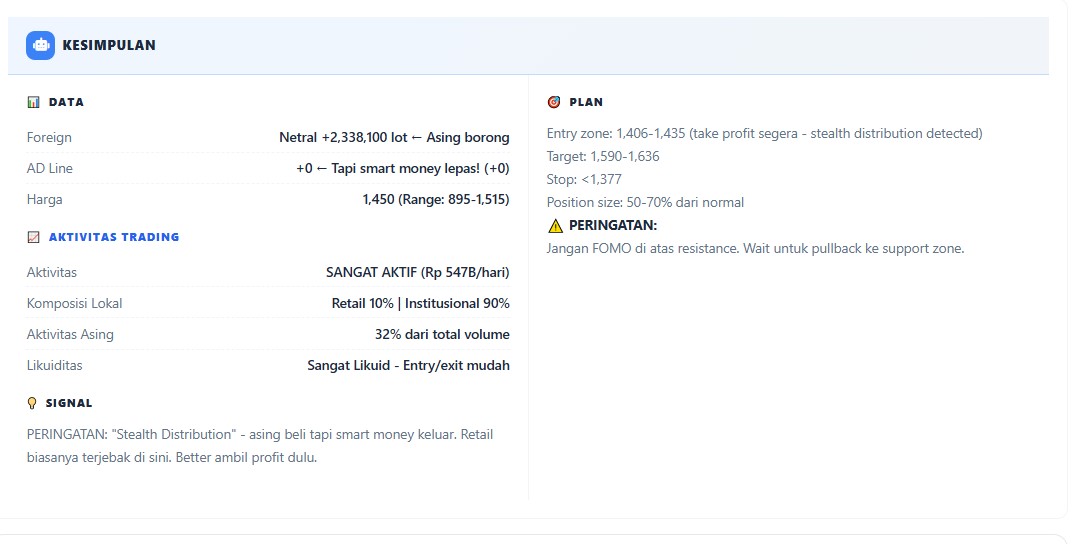Click the Entry zone 1,406-1,435 line
This screenshot has height=544, width=1074.
point(764,133)
